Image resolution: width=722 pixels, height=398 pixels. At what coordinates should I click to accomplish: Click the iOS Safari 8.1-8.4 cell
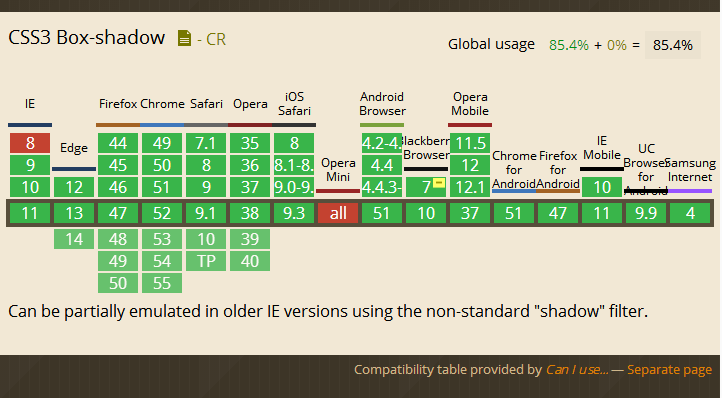click(294, 165)
